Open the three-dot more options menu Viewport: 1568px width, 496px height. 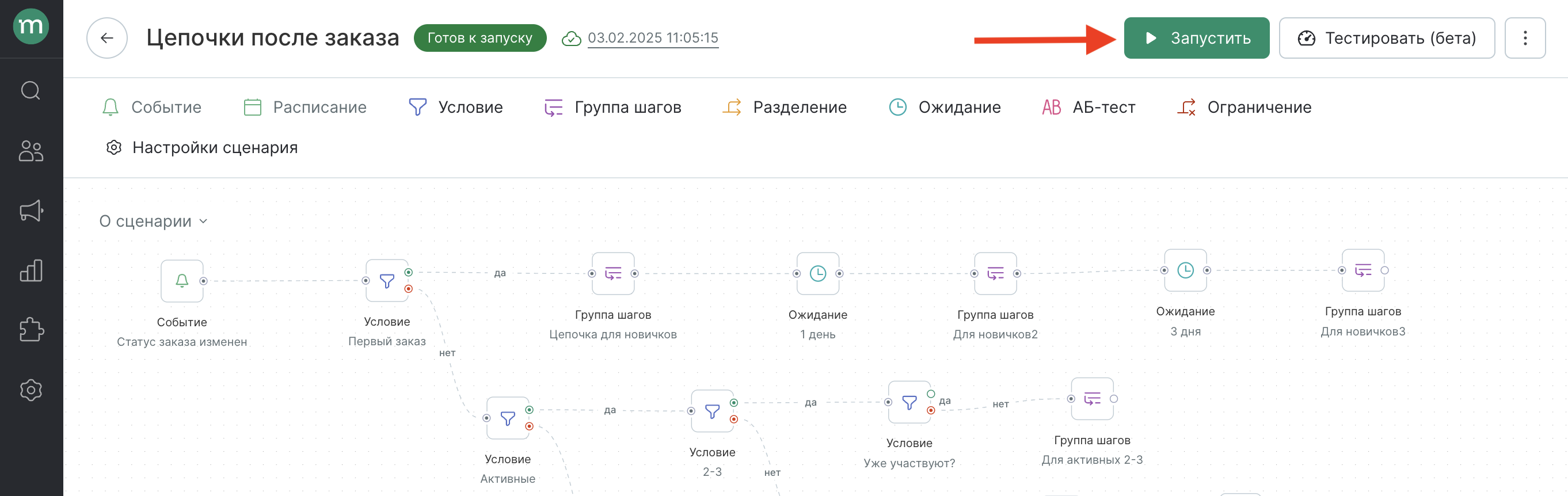coord(1525,38)
